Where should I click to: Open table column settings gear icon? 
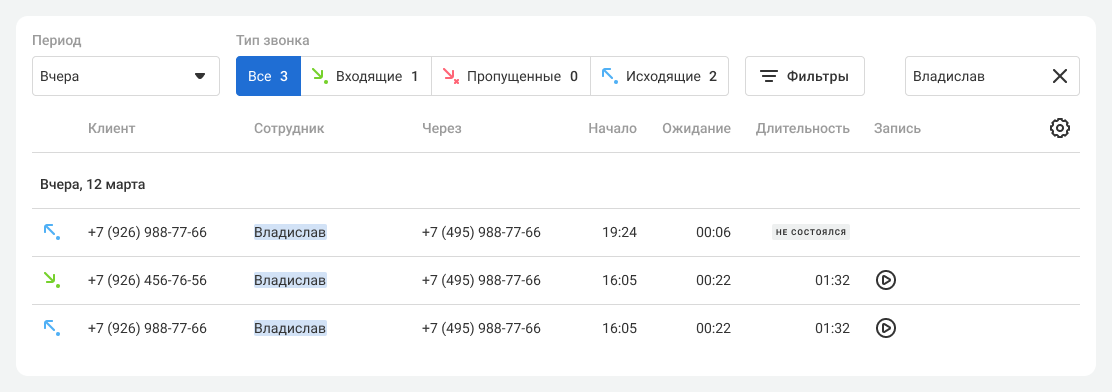click(1060, 128)
